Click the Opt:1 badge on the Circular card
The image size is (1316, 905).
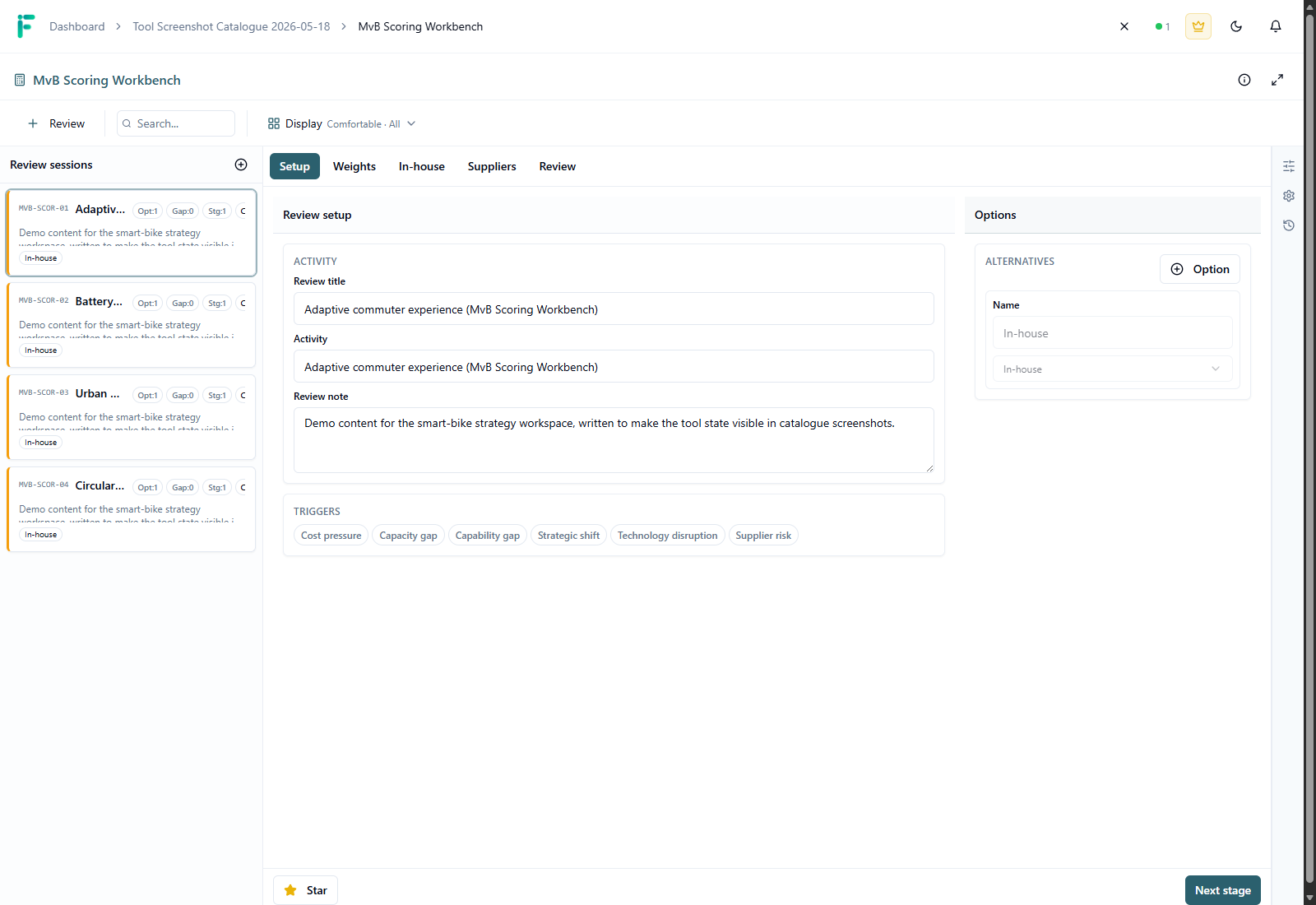(x=147, y=488)
